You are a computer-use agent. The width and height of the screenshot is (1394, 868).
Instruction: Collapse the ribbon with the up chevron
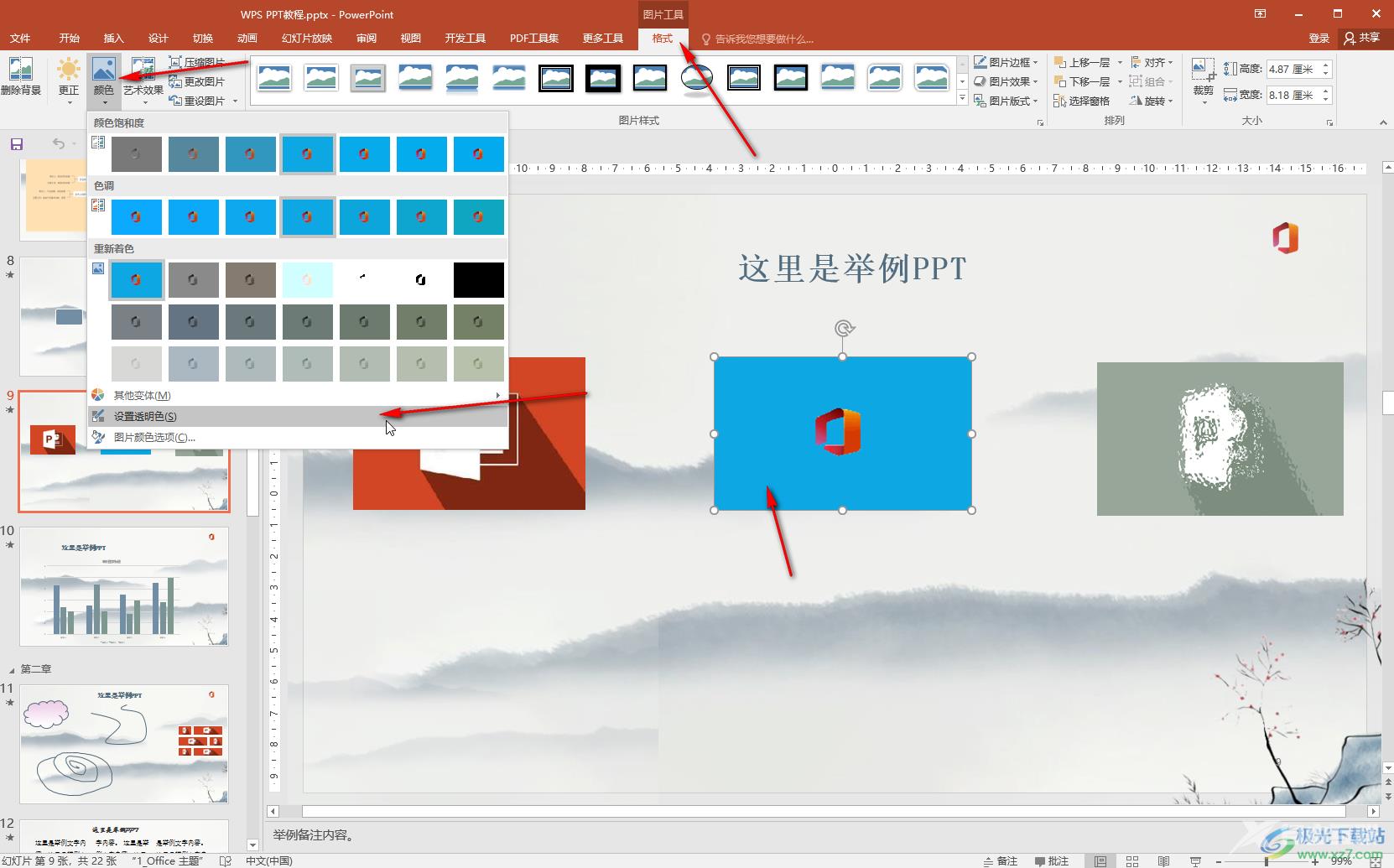tap(1383, 122)
